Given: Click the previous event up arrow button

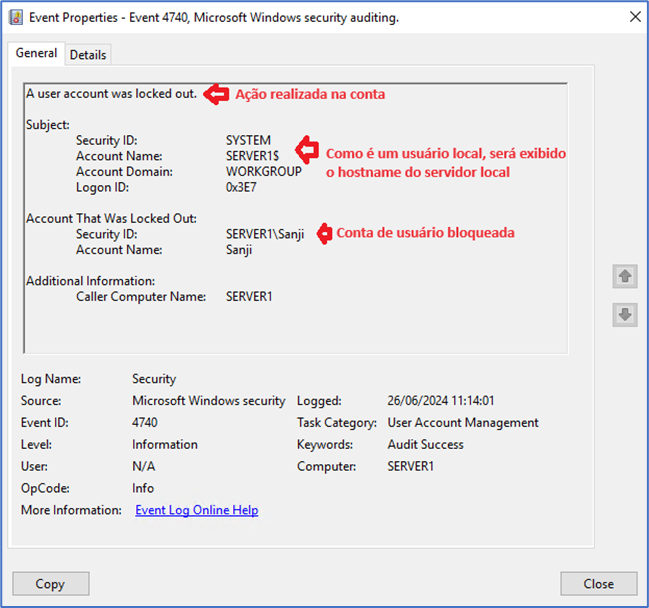Looking at the screenshot, I should [x=624, y=277].
